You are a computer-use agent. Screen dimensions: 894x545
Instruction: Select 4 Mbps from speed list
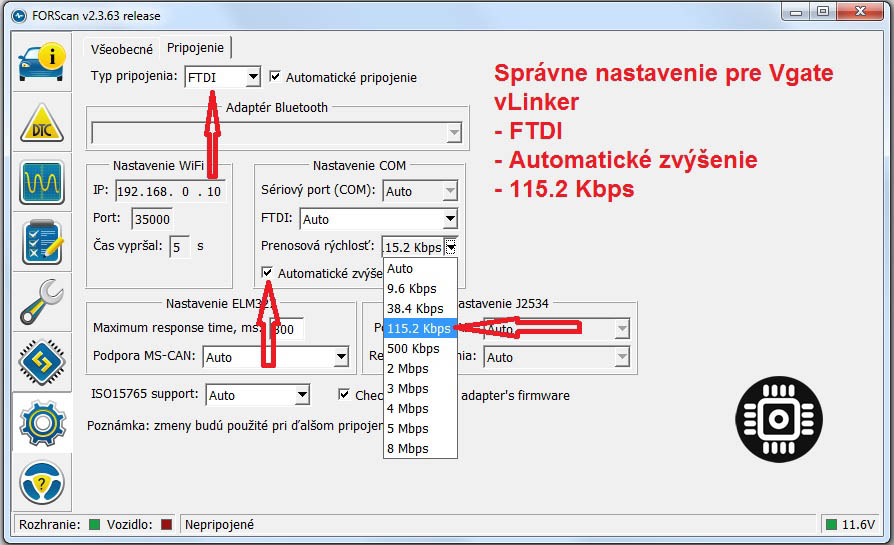click(x=420, y=408)
